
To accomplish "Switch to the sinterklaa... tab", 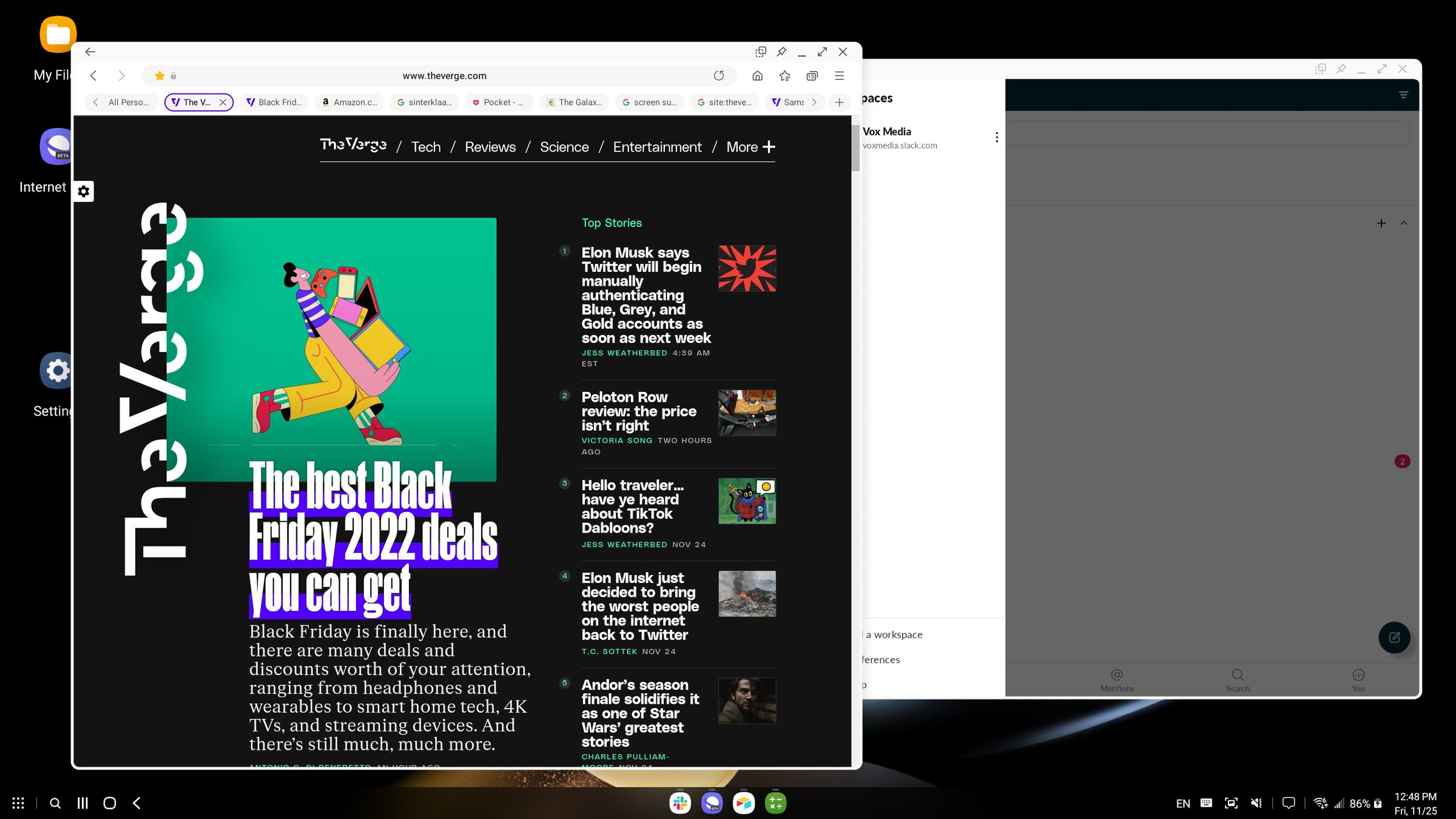I will pos(425,103).
